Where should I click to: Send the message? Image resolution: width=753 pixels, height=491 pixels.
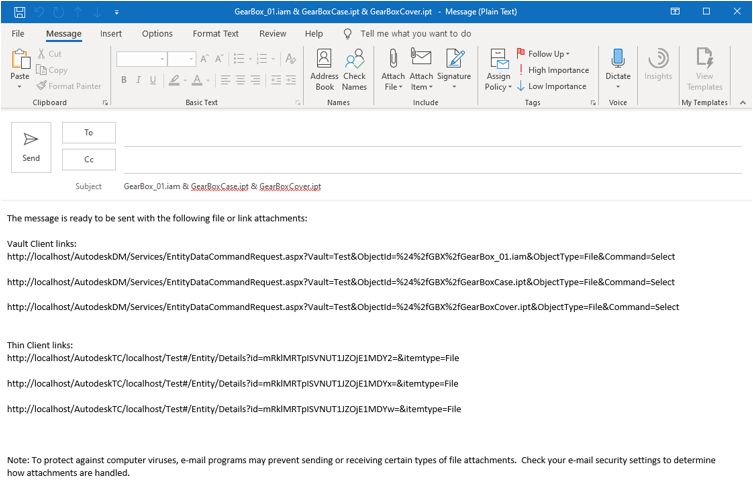click(31, 147)
